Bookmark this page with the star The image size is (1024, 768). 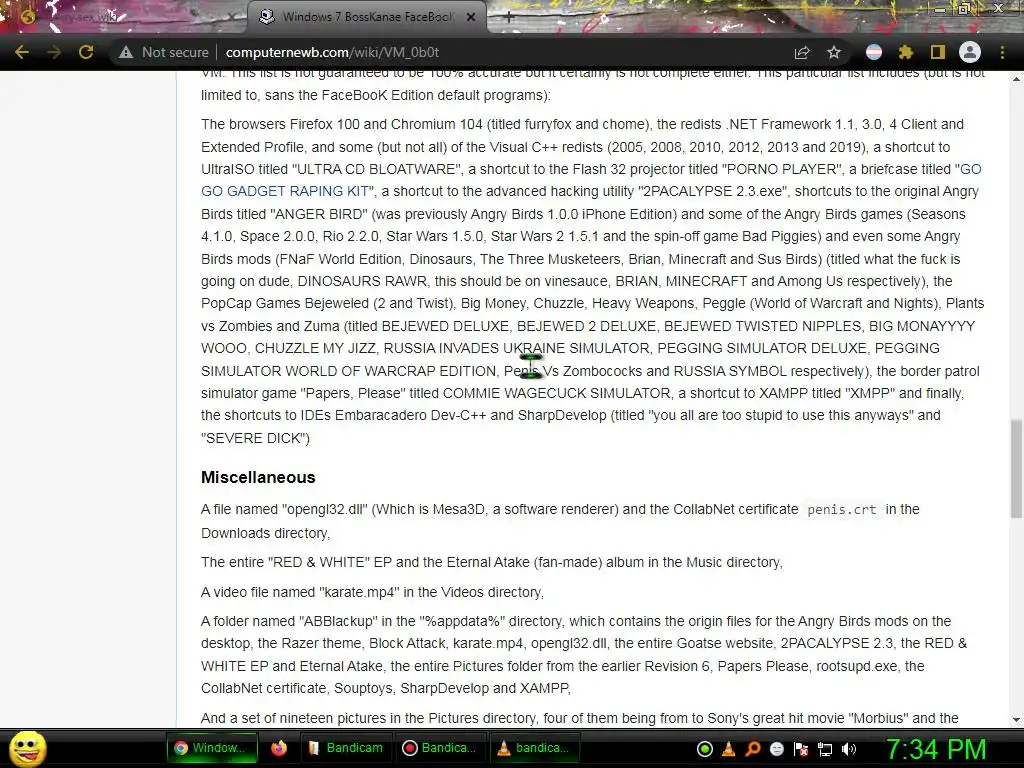click(x=834, y=52)
